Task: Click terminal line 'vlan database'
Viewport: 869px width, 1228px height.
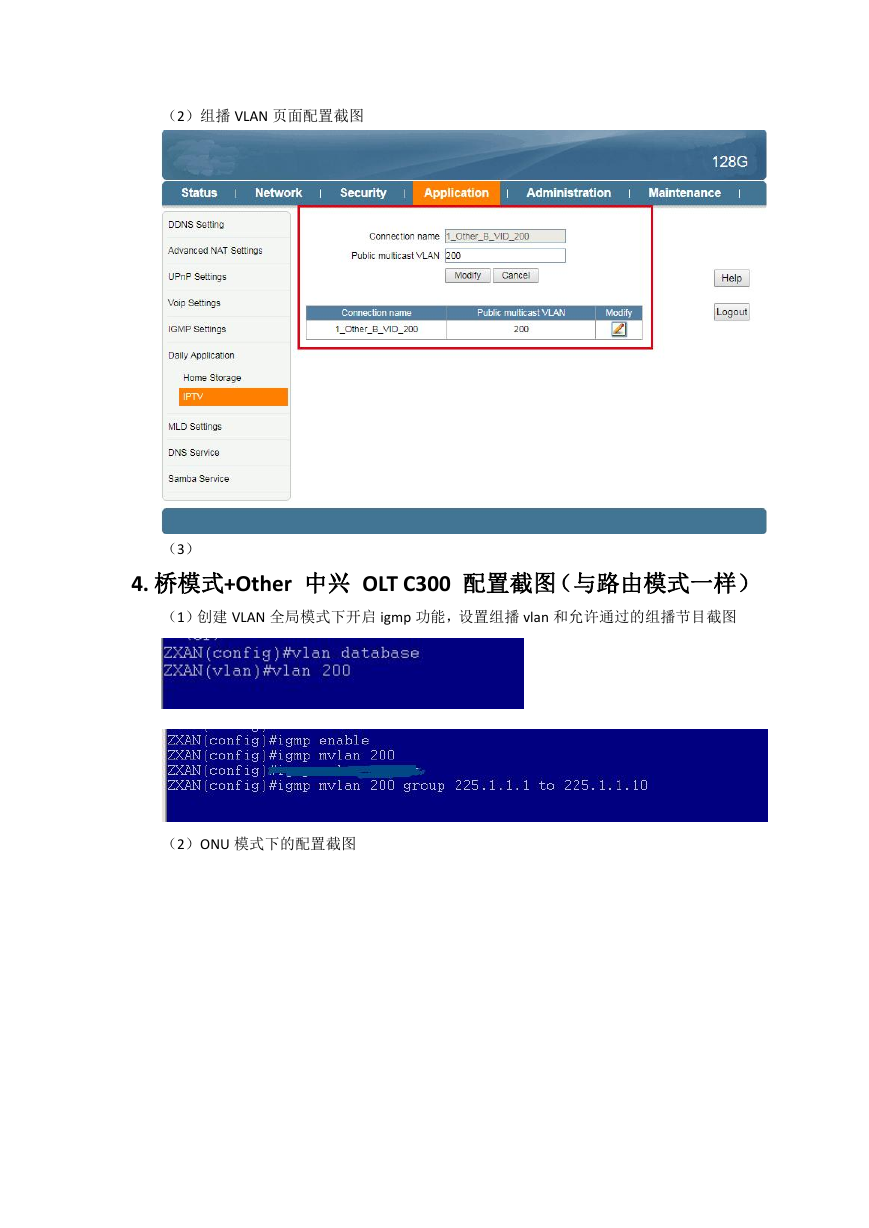Action: 291,653
